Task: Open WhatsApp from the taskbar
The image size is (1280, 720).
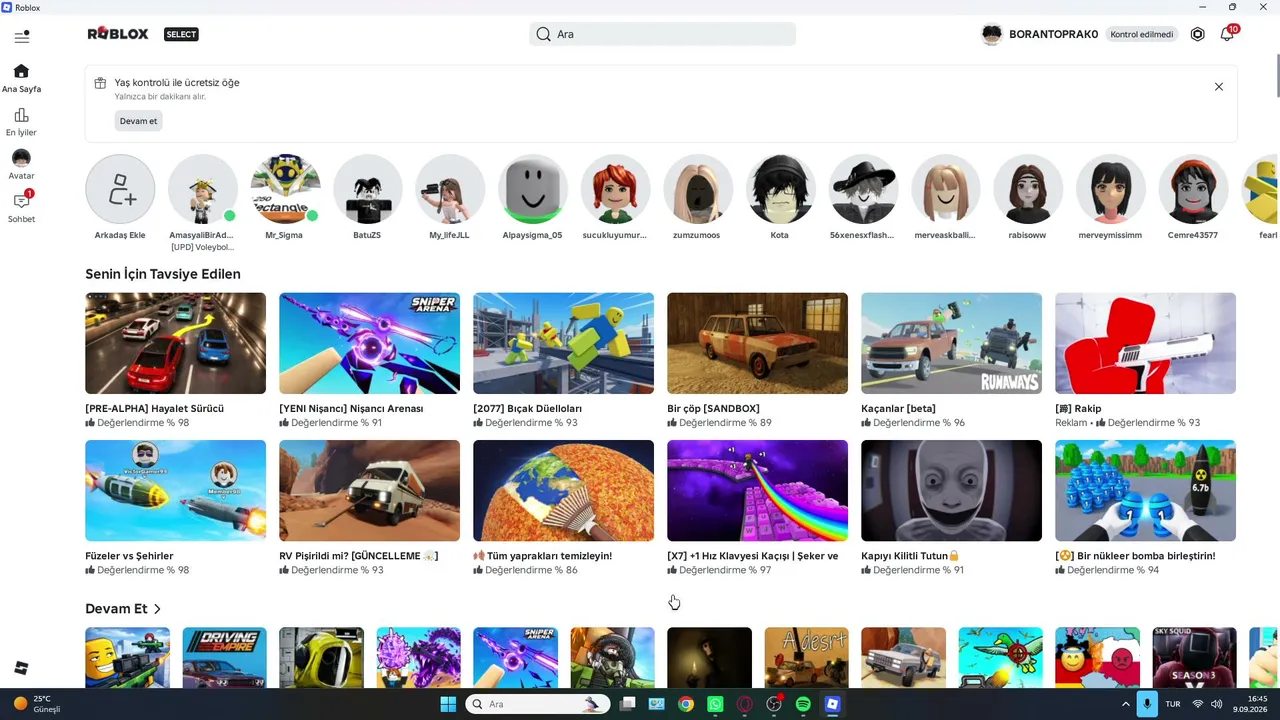Action: pyautogui.click(x=715, y=704)
